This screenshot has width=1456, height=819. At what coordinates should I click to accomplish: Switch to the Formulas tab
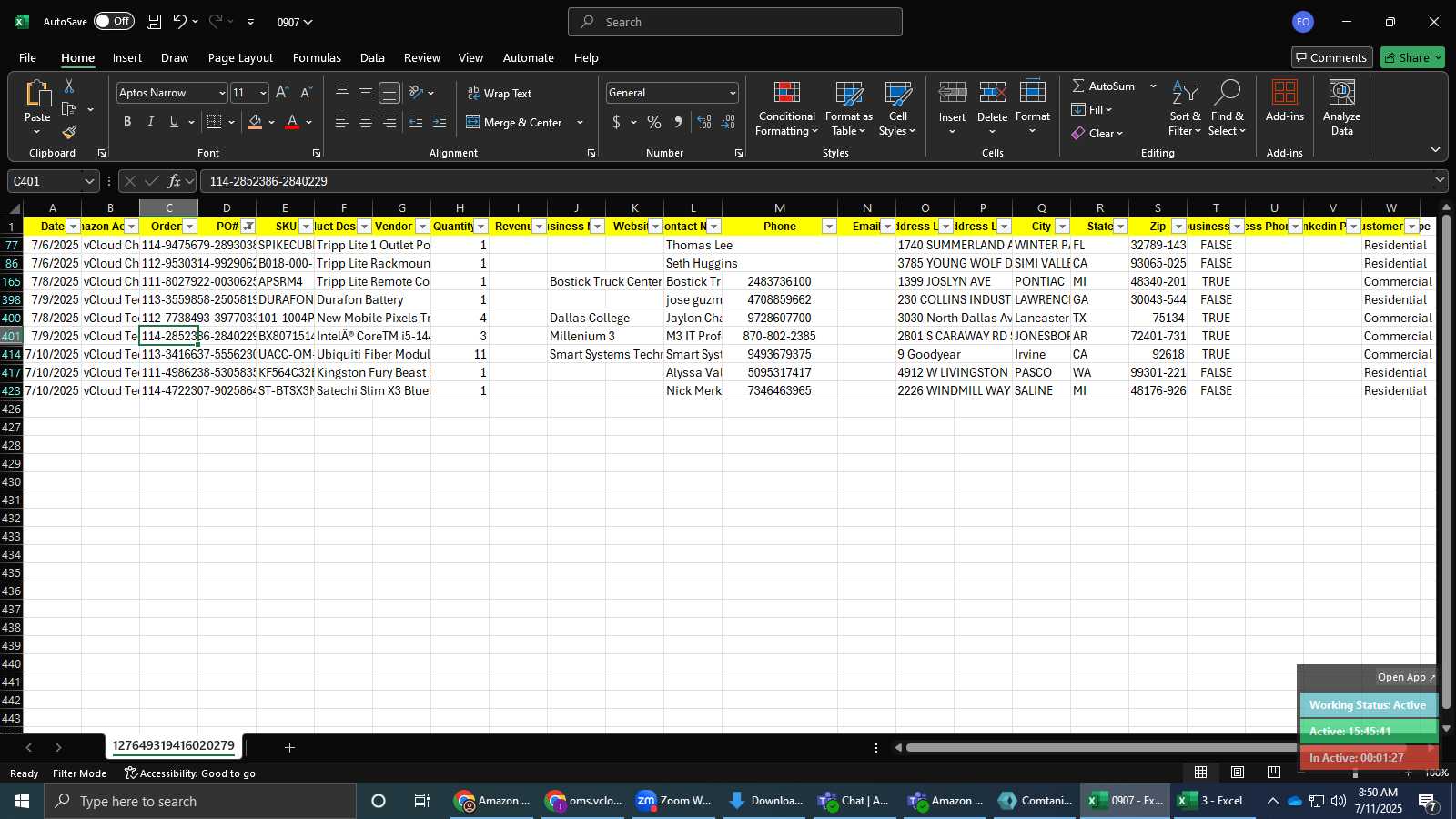[x=317, y=57]
